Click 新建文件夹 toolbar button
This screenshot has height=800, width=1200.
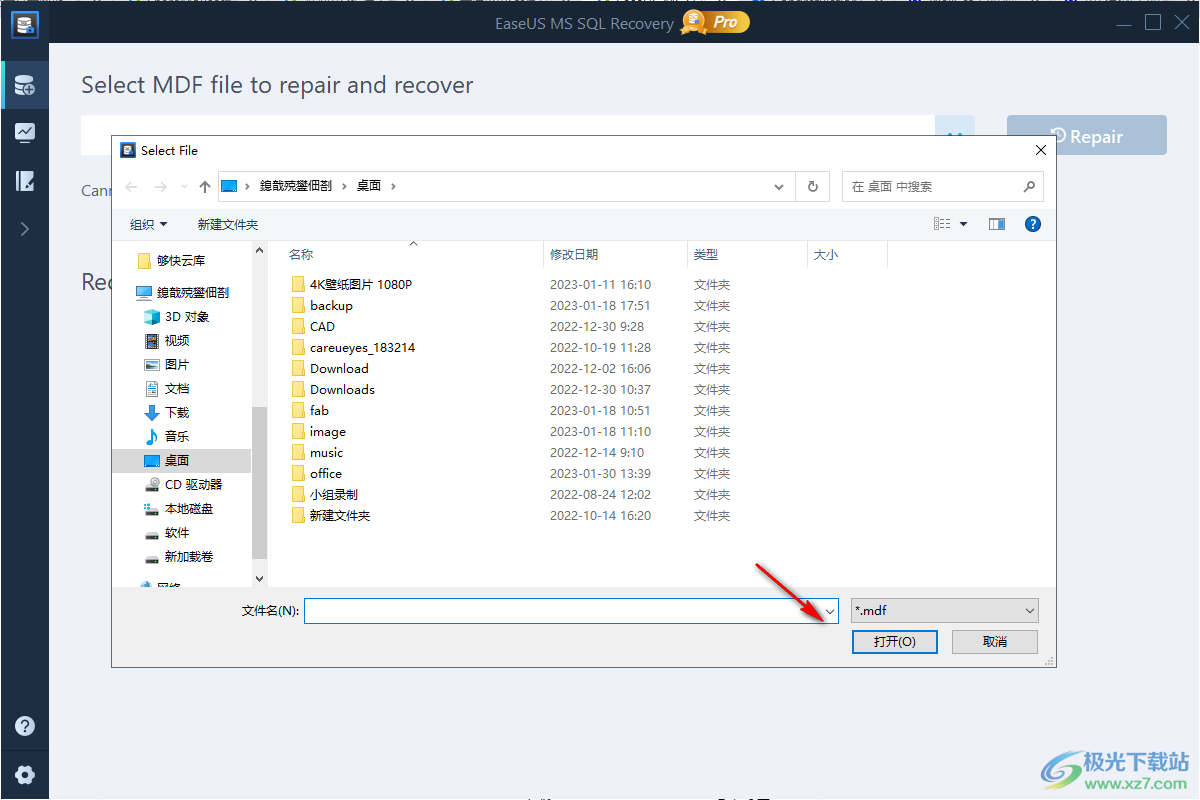coord(228,224)
